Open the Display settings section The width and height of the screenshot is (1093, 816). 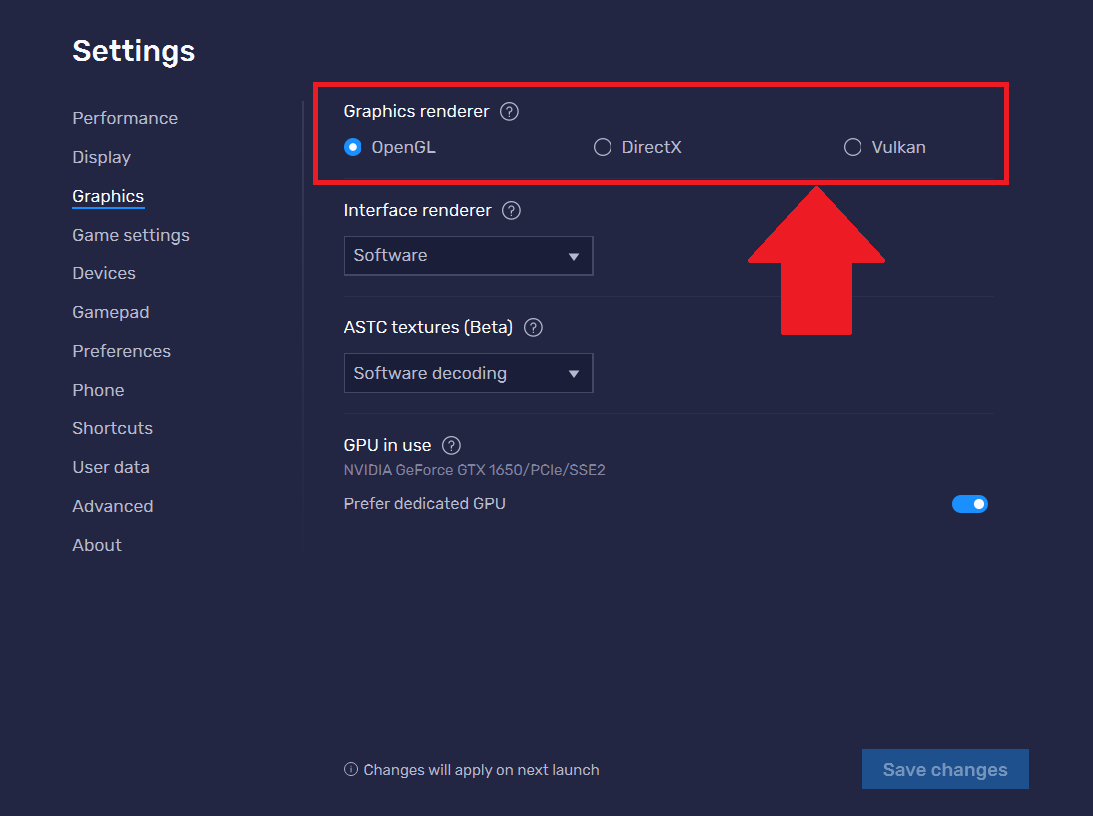point(101,157)
